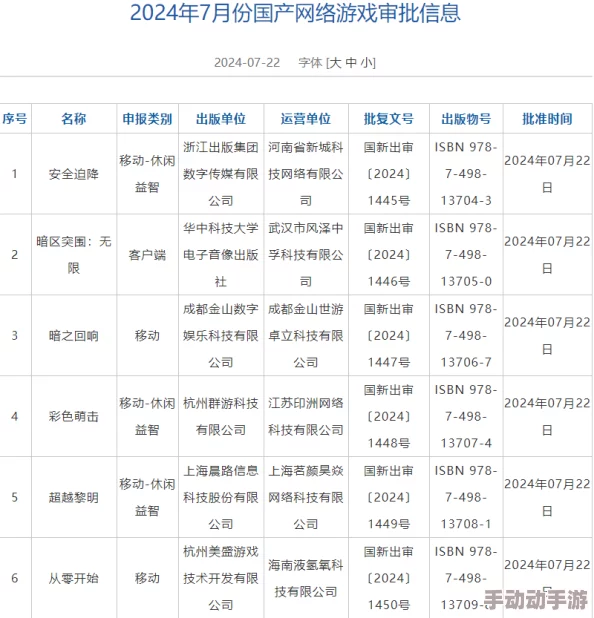
Task: Select the 大 font size link
Action: pos(335,63)
